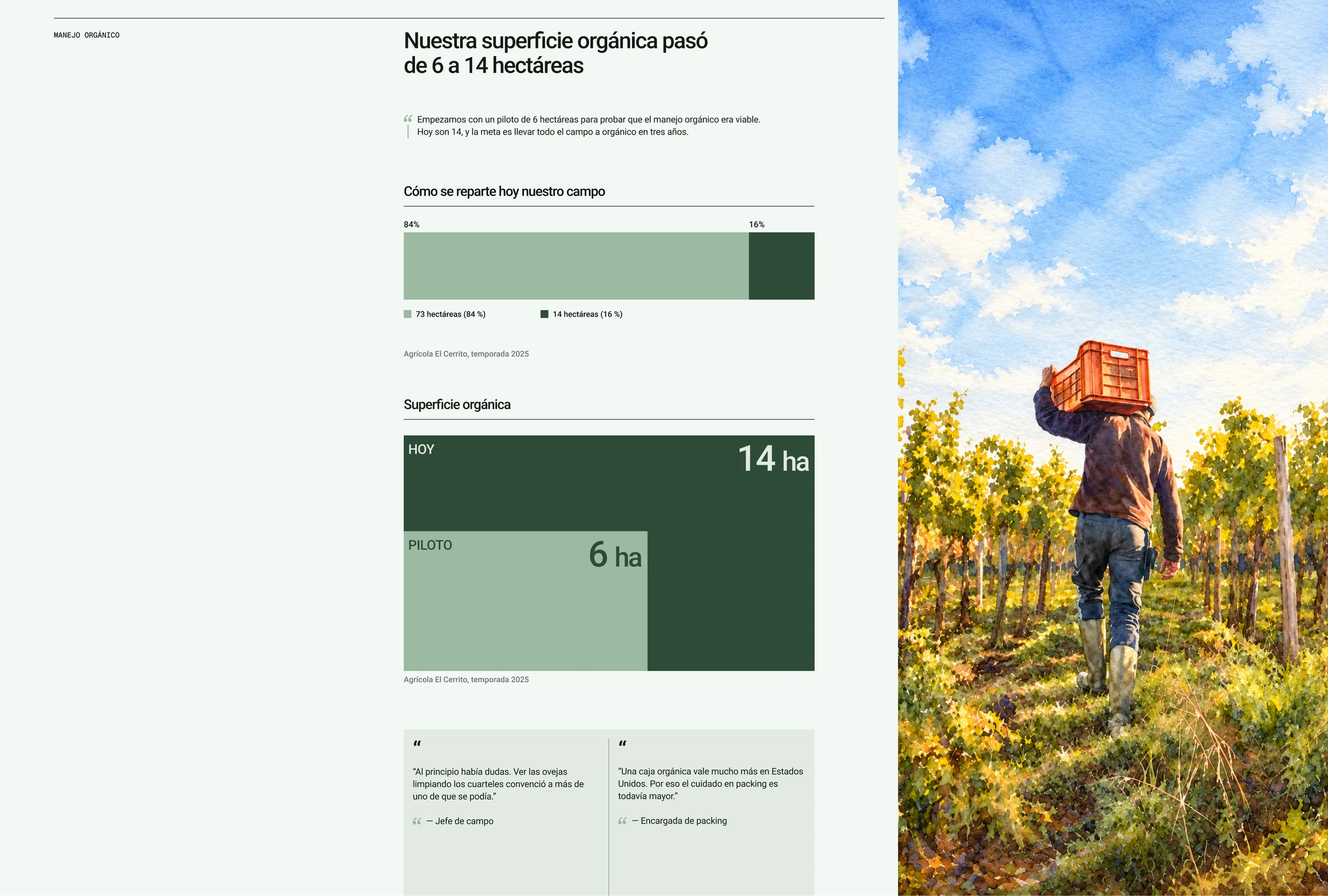
Task: Click the MANEJO ORGÁNICO section label
Action: pyautogui.click(x=86, y=35)
